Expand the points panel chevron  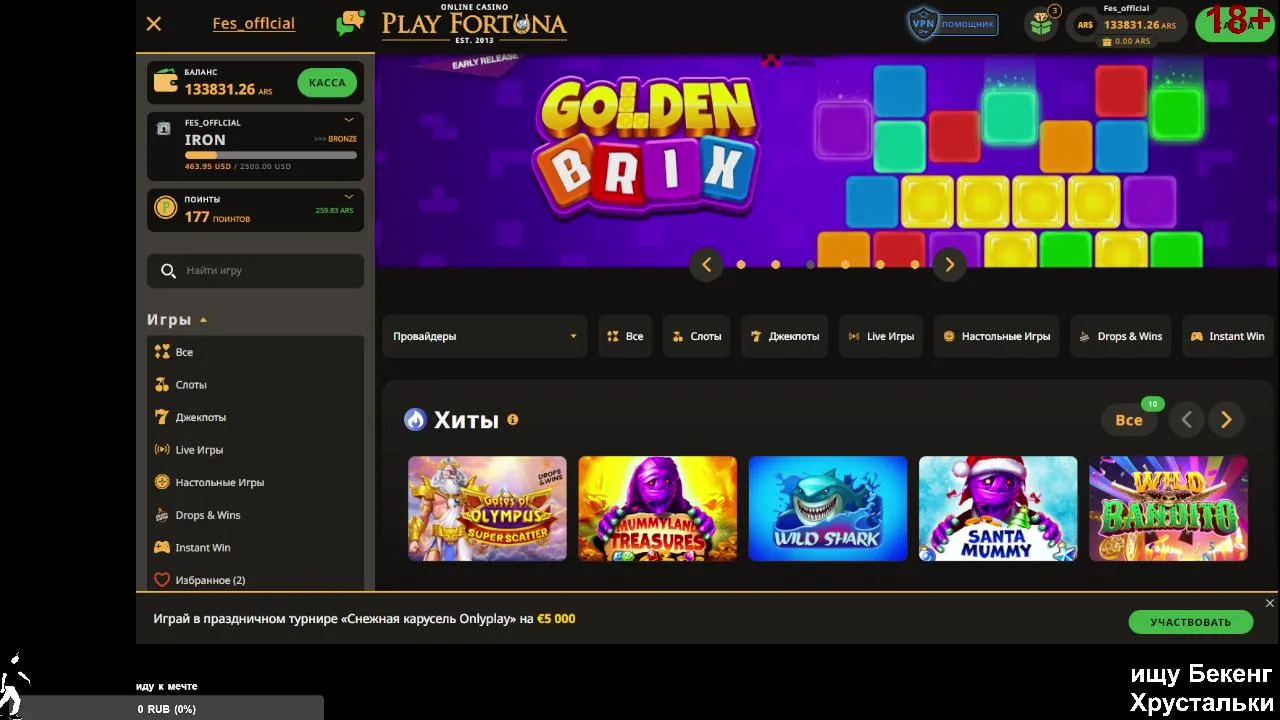click(x=349, y=196)
